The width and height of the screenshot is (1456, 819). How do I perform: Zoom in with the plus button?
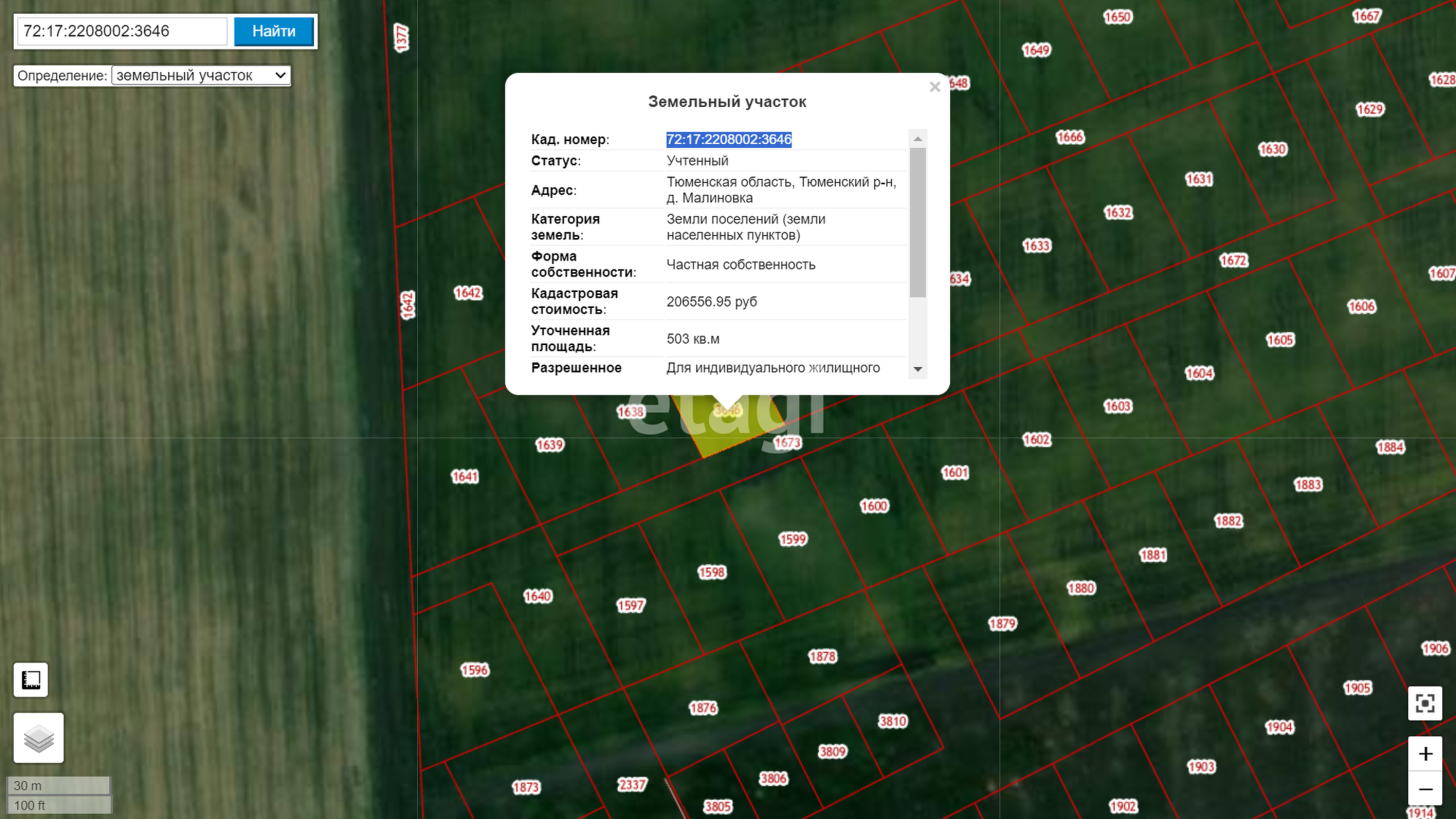pyautogui.click(x=1425, y=753)
